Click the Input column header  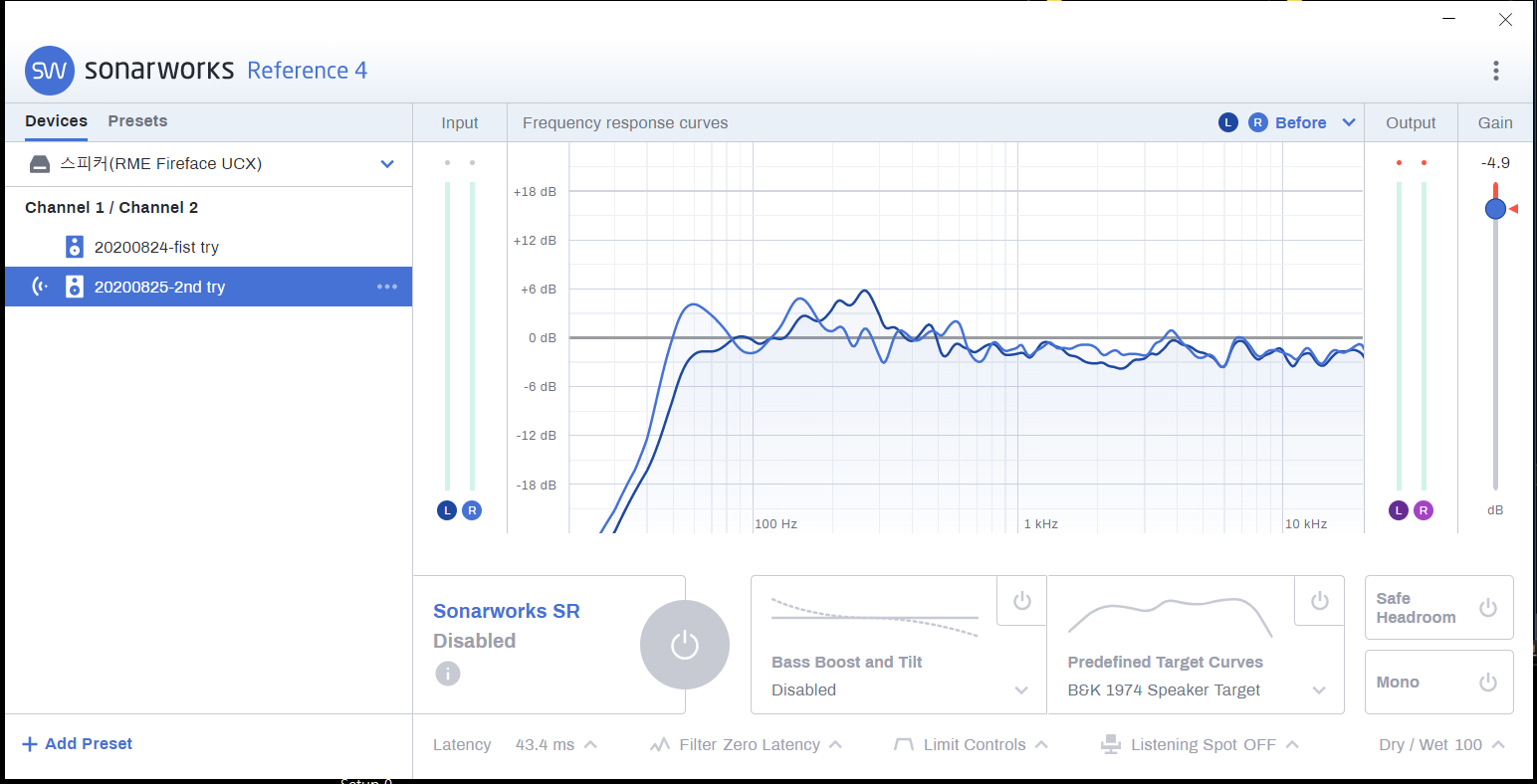click(x=460, y=123)
